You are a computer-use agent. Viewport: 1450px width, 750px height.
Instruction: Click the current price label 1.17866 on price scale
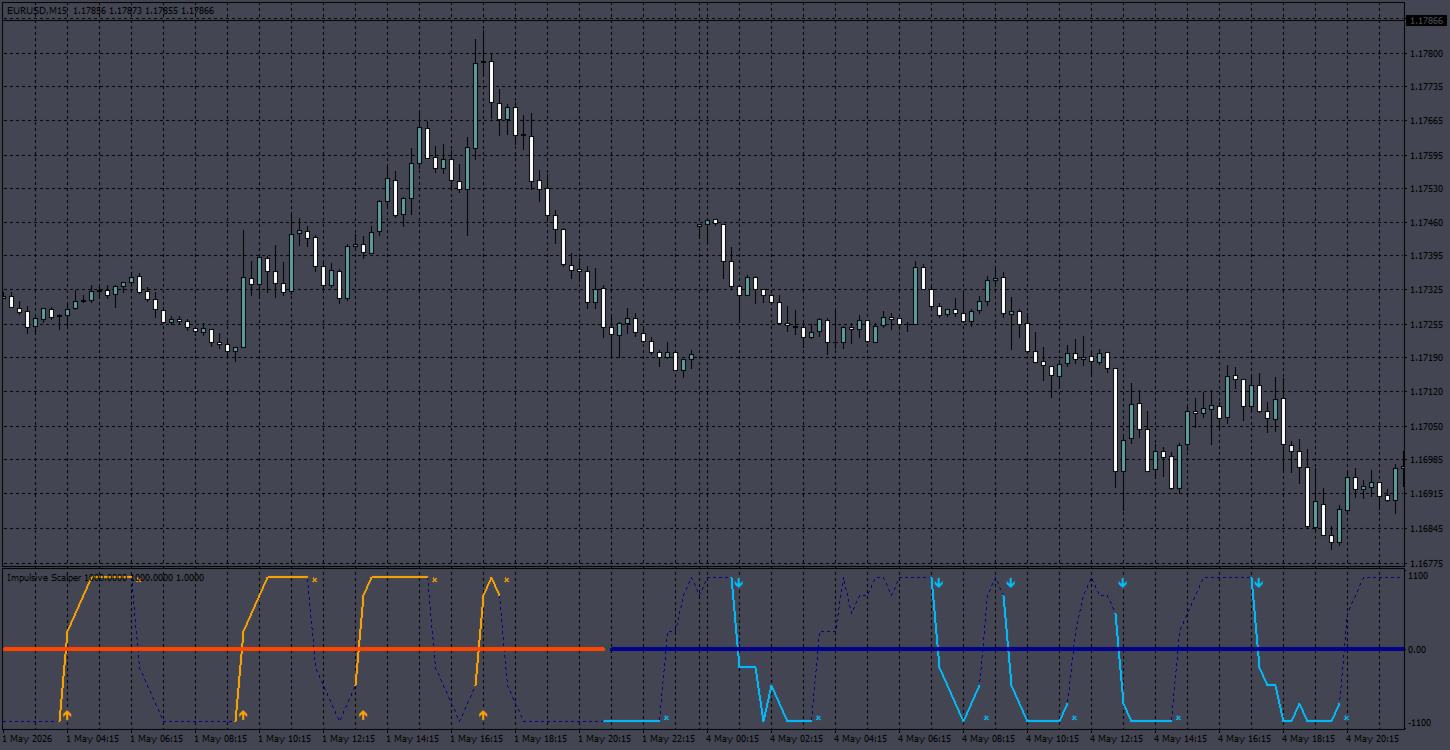[x=1425, y=20]
